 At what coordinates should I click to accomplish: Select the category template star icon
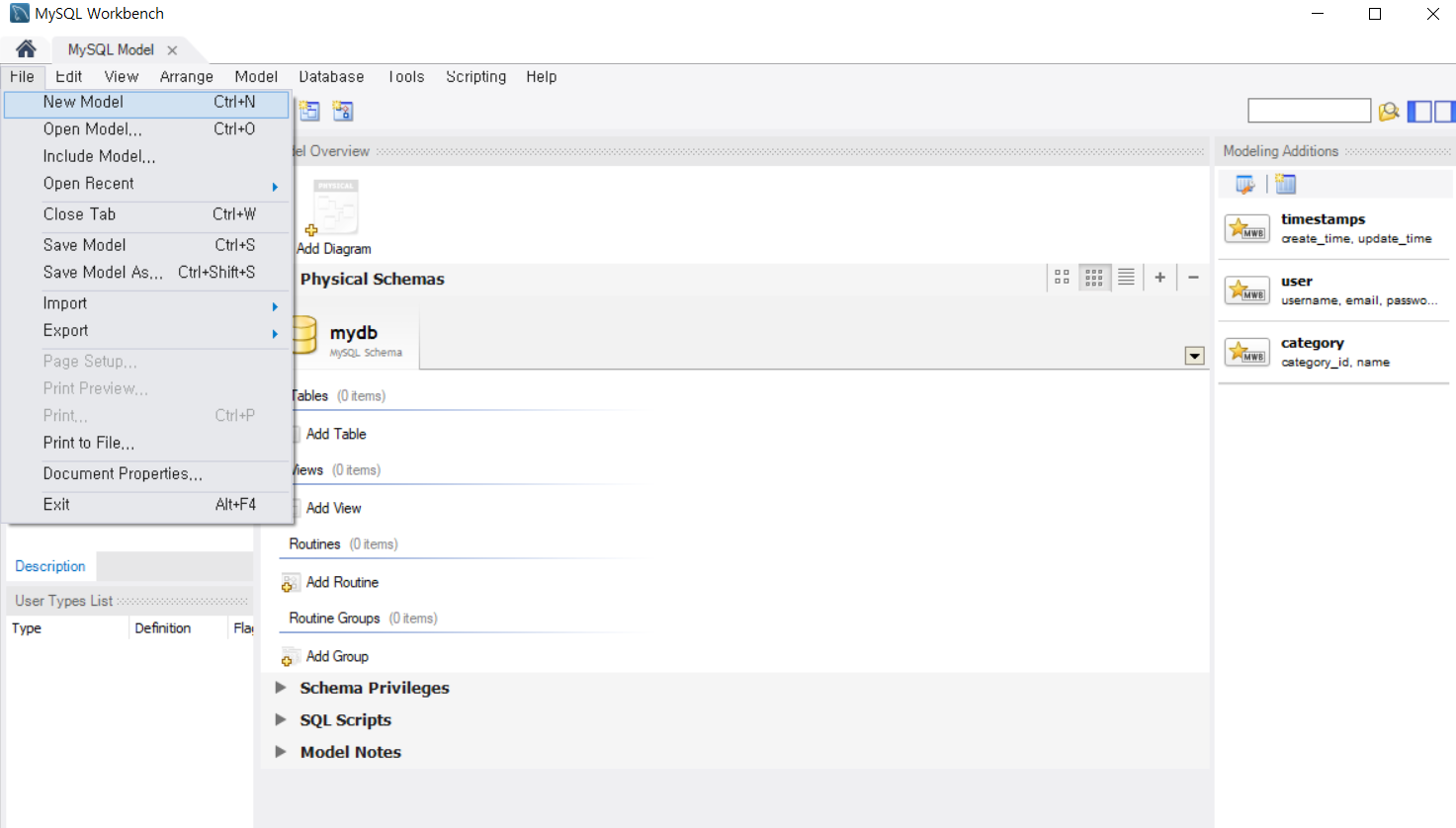[1247, 352]
